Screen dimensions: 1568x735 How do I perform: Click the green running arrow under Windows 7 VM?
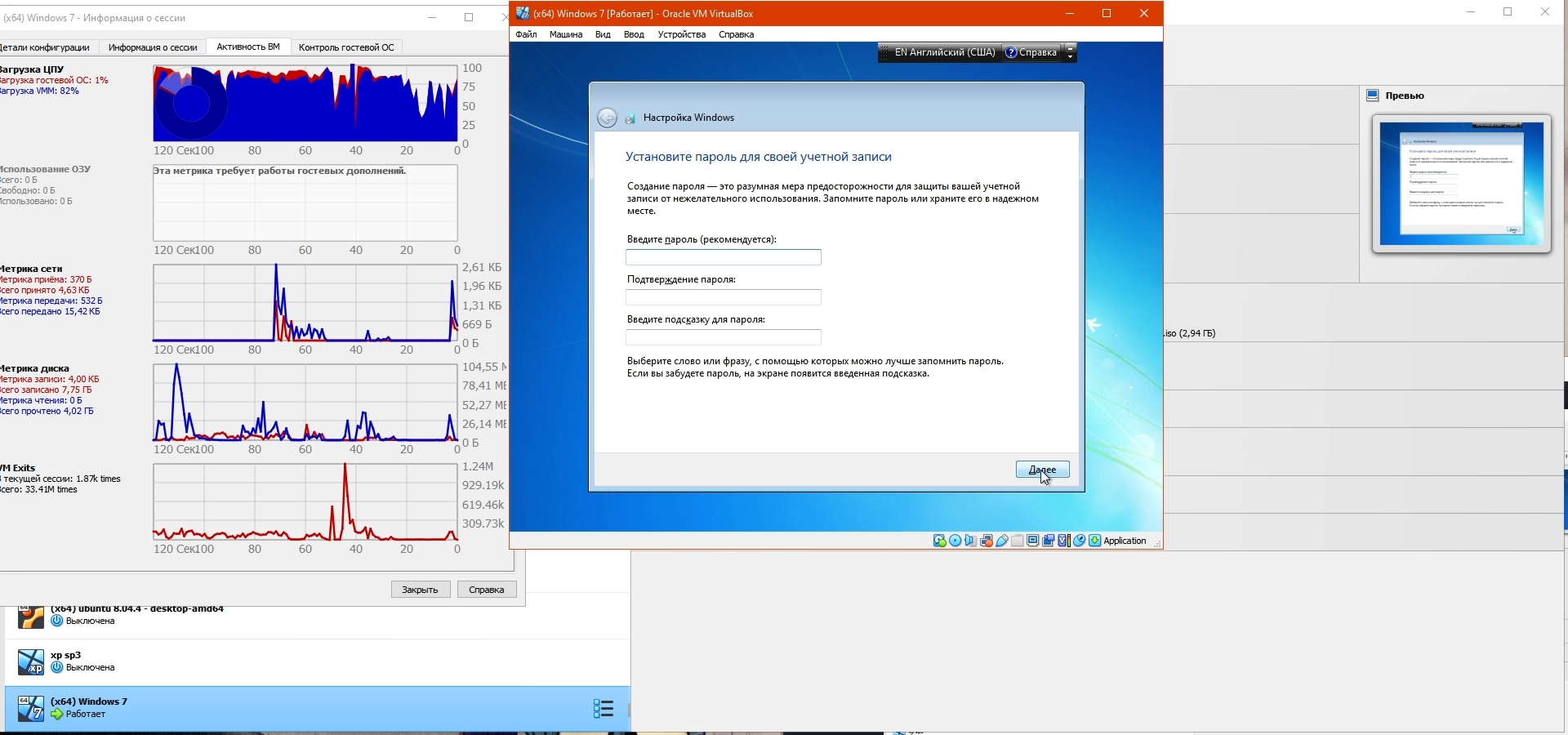57,714
